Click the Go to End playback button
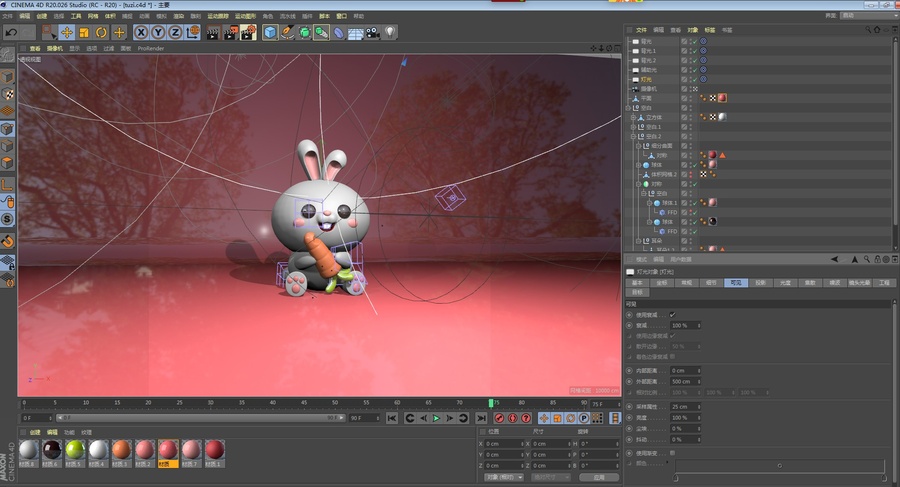This screenshot has width=900, height=487. pyautogui.click(x=481, y=418)
